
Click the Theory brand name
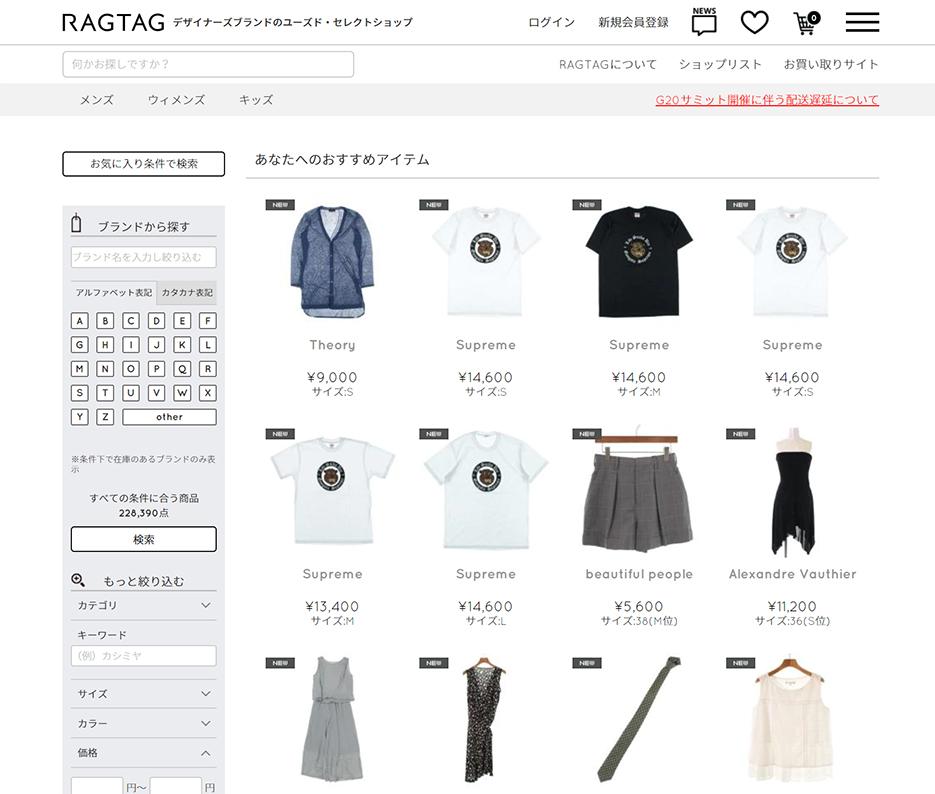coord(332,345)
